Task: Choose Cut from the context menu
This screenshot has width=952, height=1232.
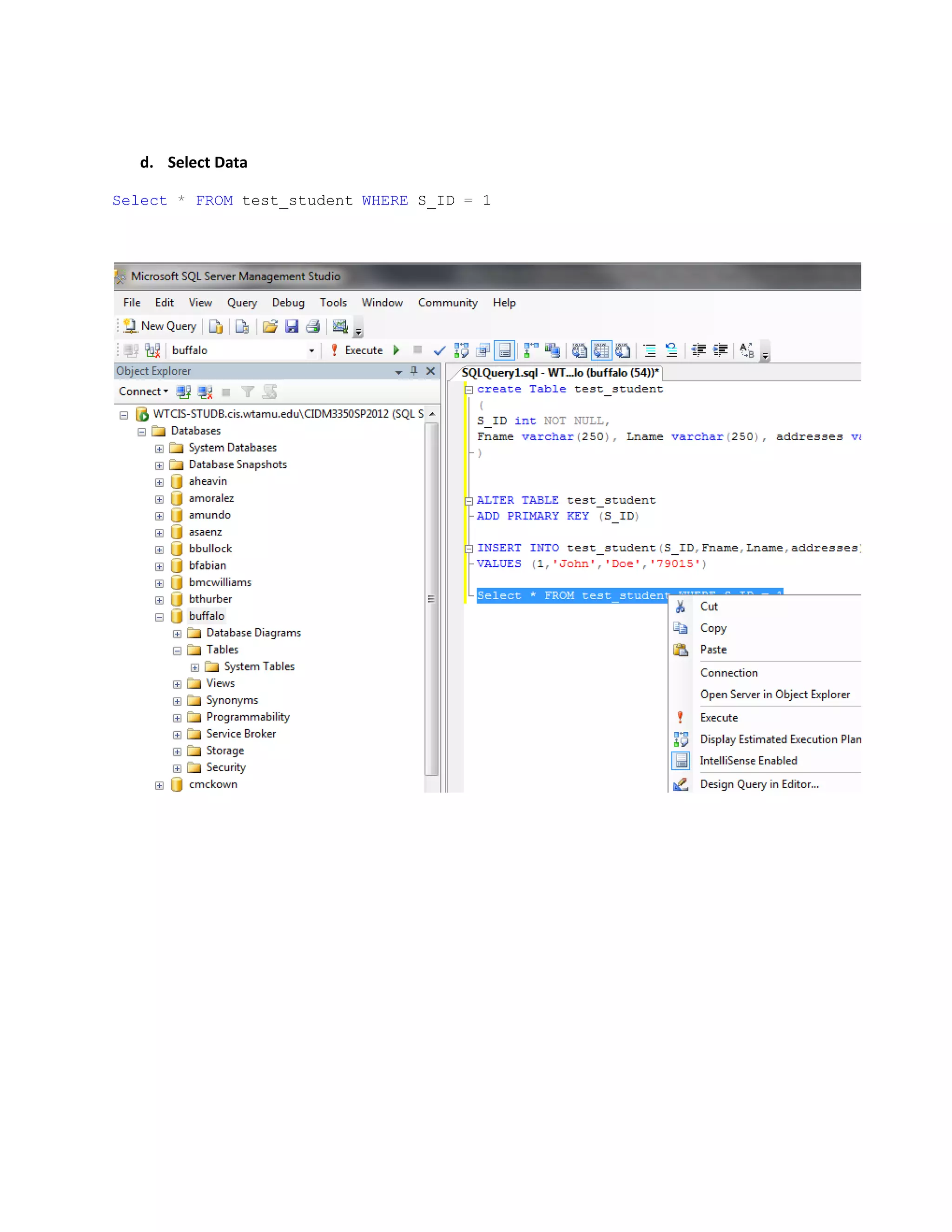Action: click(x=709, y=606)
